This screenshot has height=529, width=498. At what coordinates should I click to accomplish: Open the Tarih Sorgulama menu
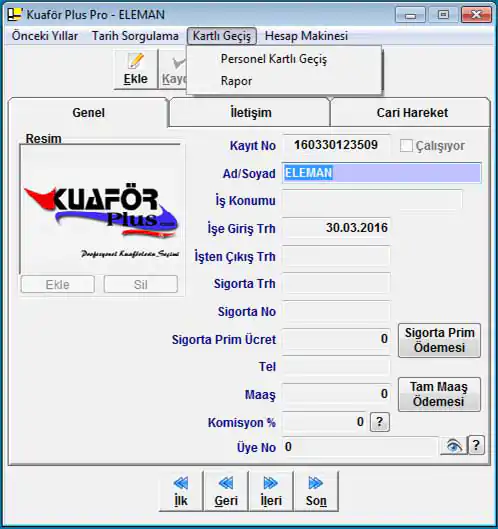tap(135, 36)
